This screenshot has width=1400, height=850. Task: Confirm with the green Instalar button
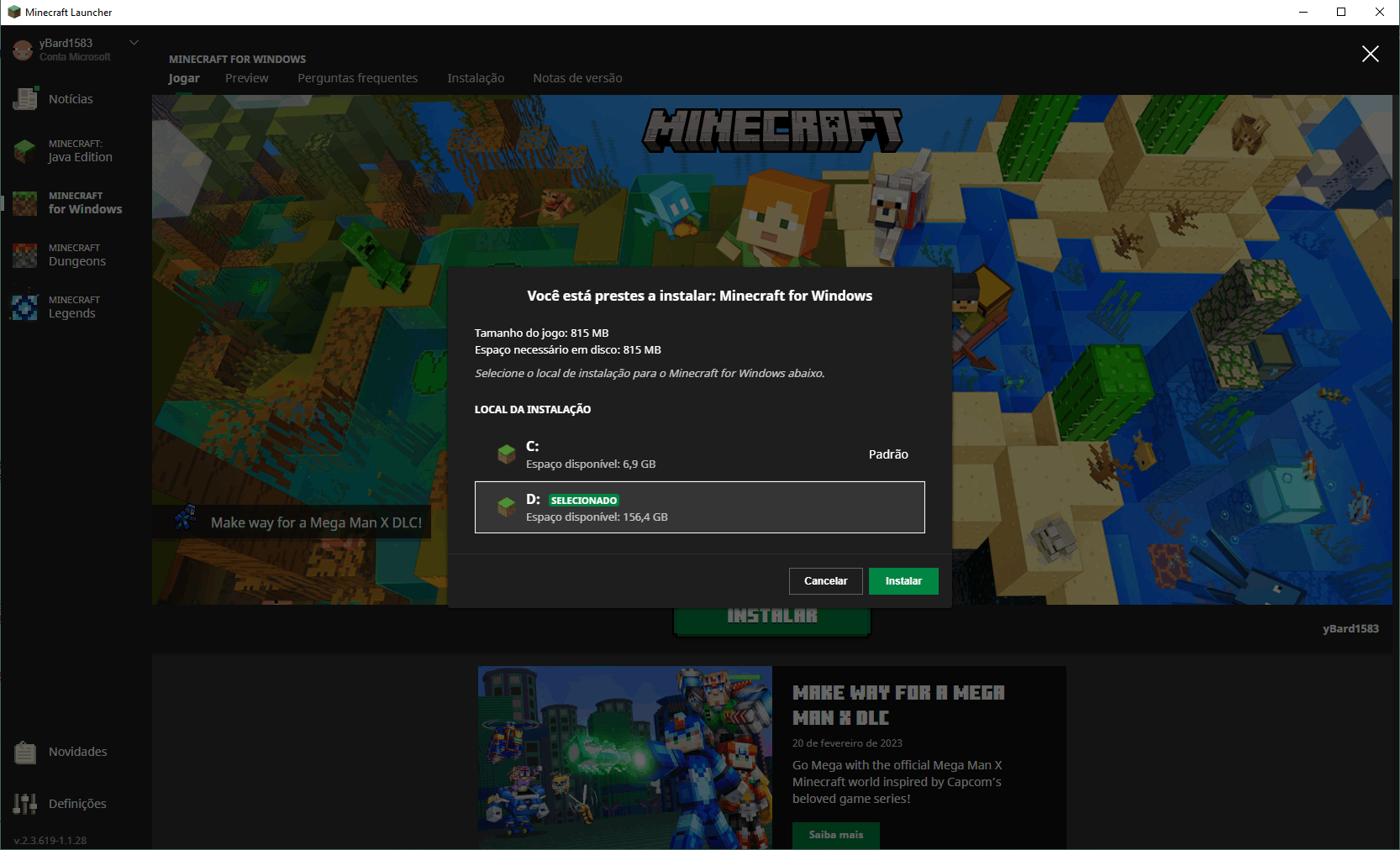point(903,581)
